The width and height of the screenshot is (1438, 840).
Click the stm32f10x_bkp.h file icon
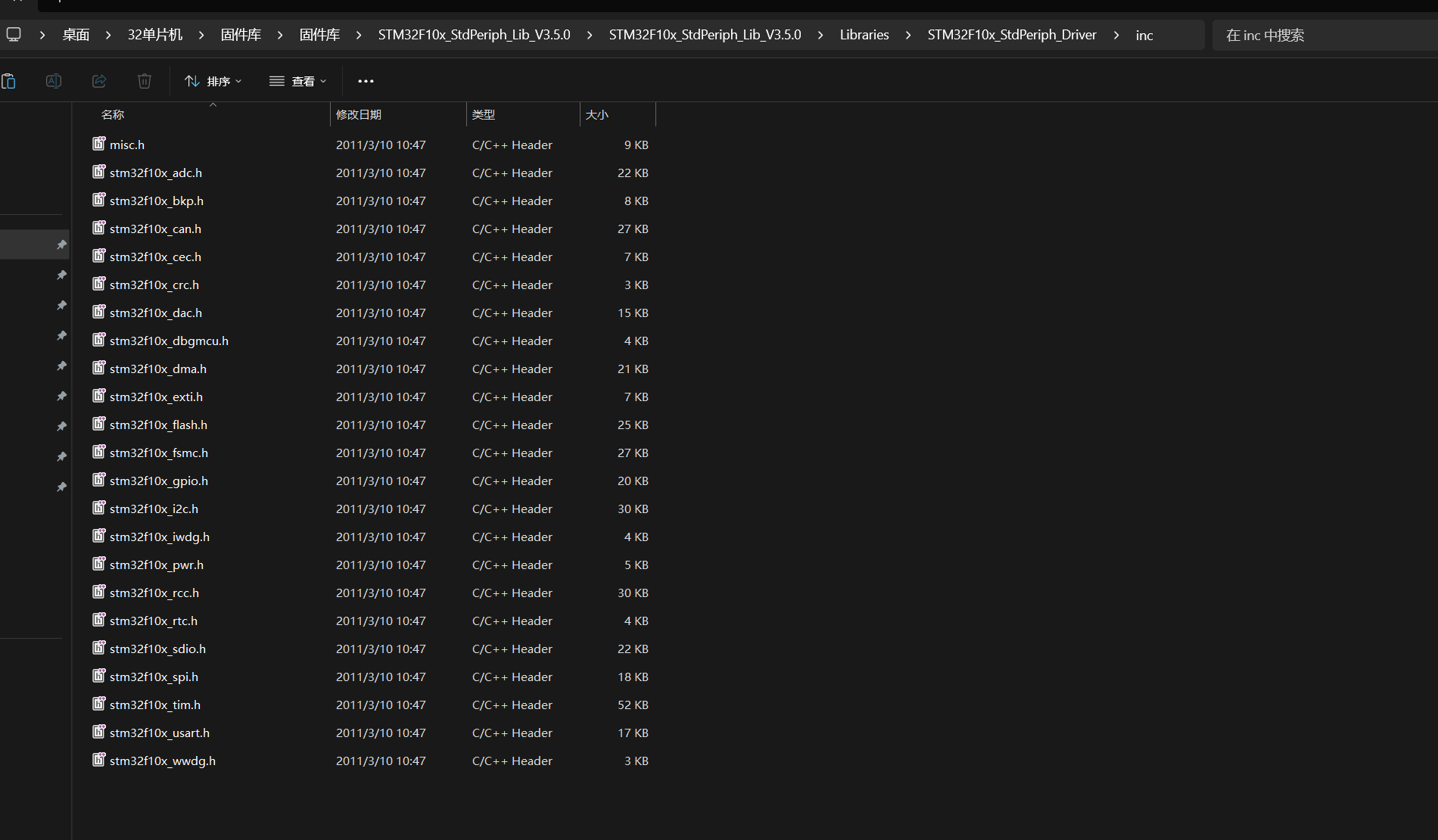tap(99, 200)
